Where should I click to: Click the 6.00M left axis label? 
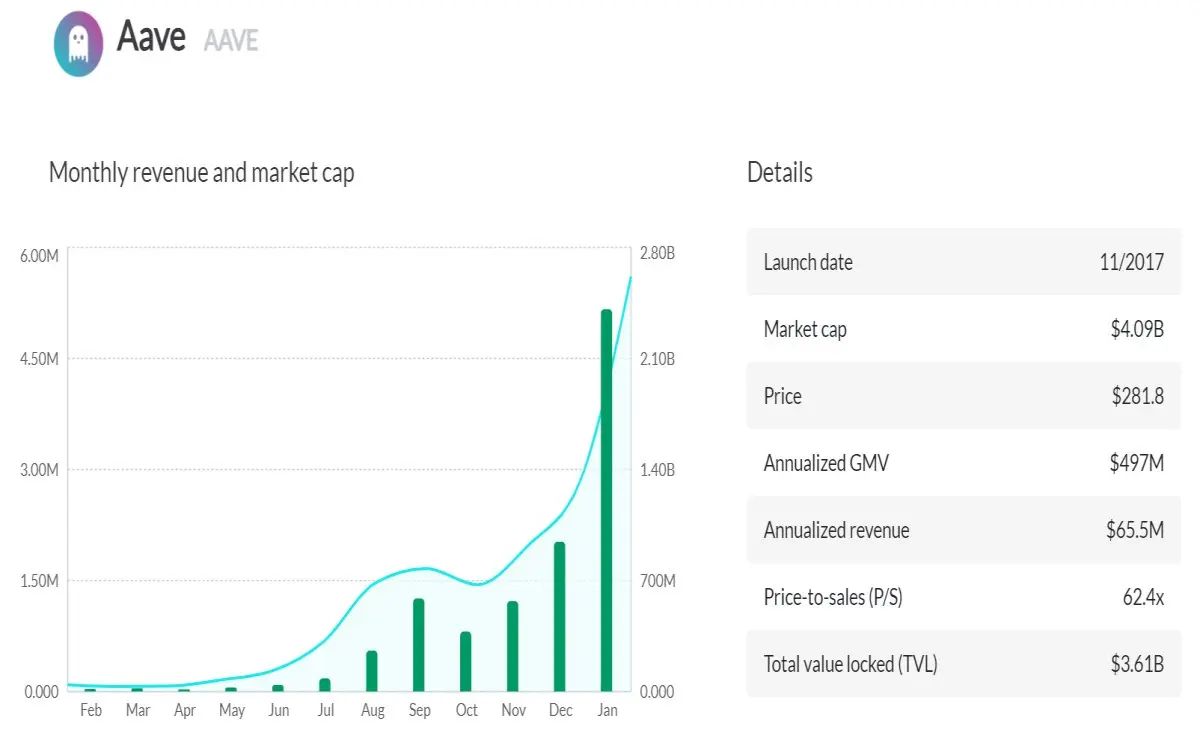[x=39, y=255]
